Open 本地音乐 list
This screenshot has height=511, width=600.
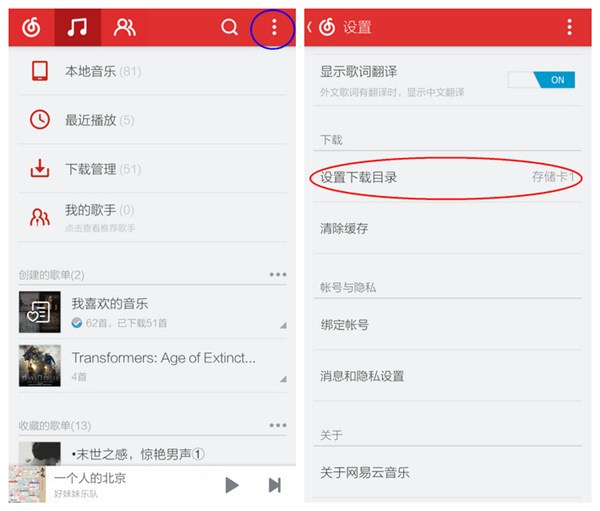click(153, 71)
